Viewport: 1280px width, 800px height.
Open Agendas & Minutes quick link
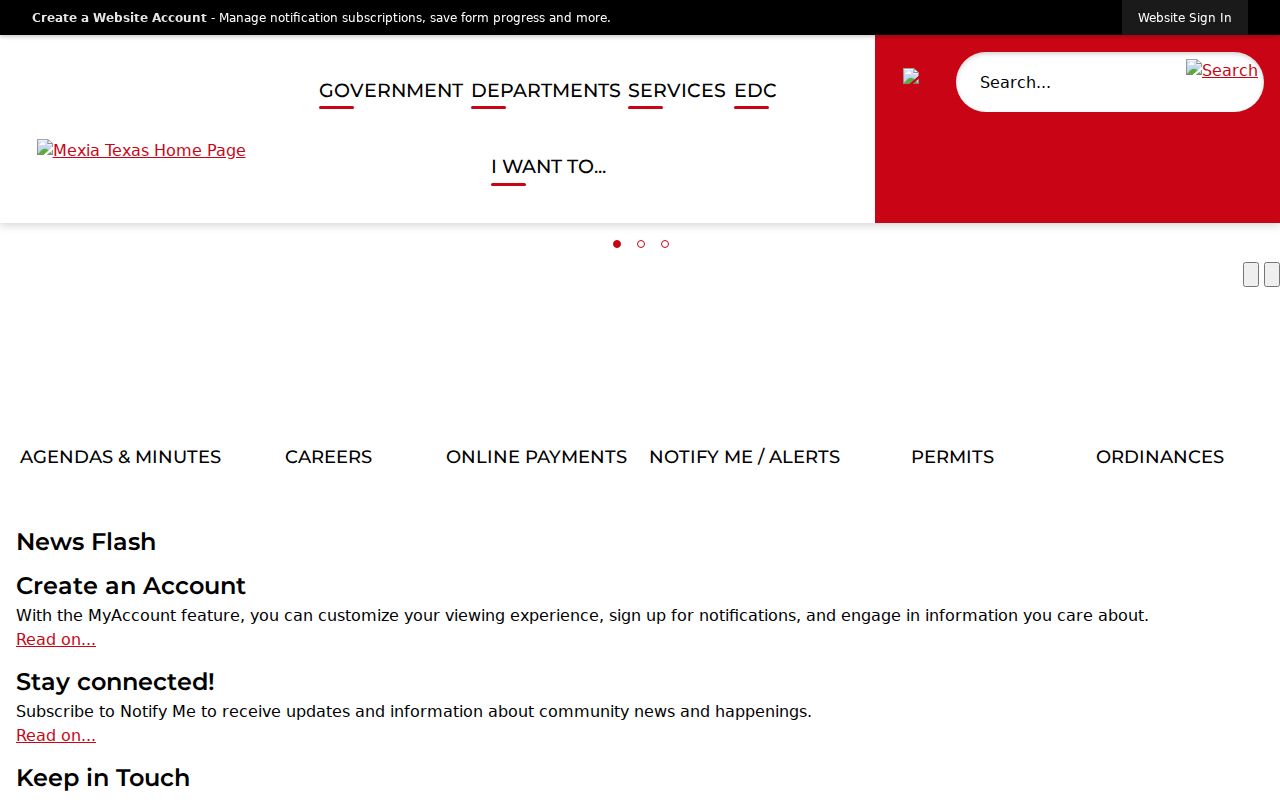[120, 457]
